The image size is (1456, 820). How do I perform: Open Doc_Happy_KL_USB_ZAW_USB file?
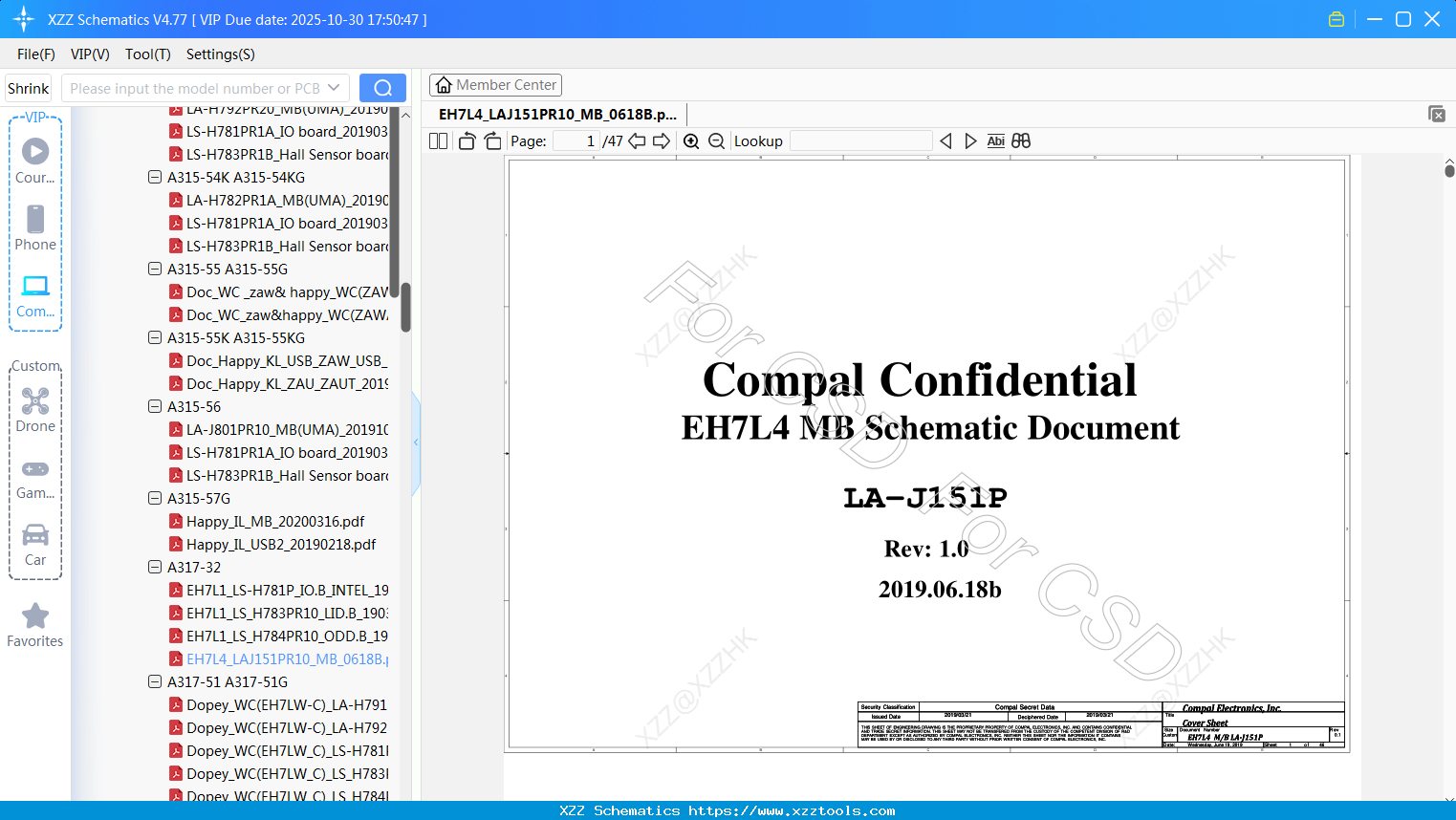coord(278,361)
